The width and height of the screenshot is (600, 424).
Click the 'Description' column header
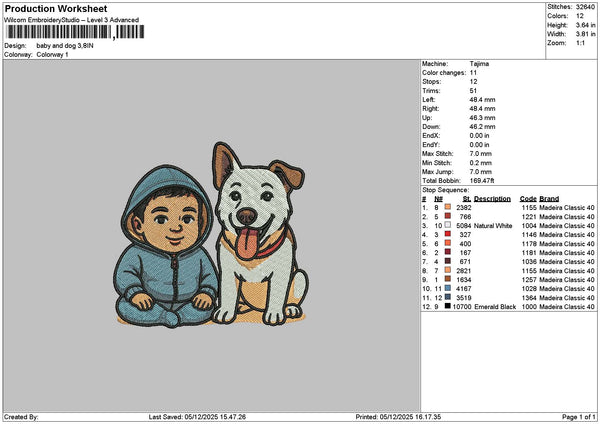pos(492,199)
